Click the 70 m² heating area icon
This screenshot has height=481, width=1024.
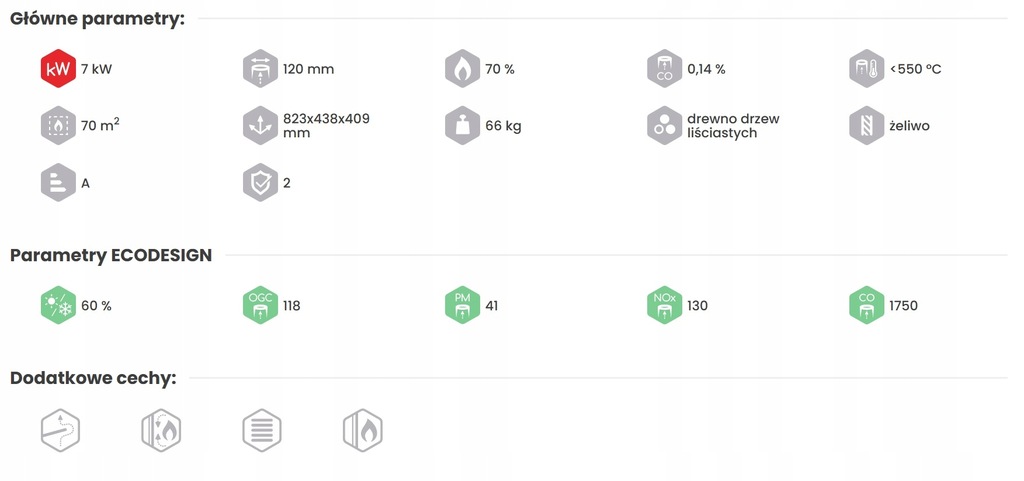[58, 125]
